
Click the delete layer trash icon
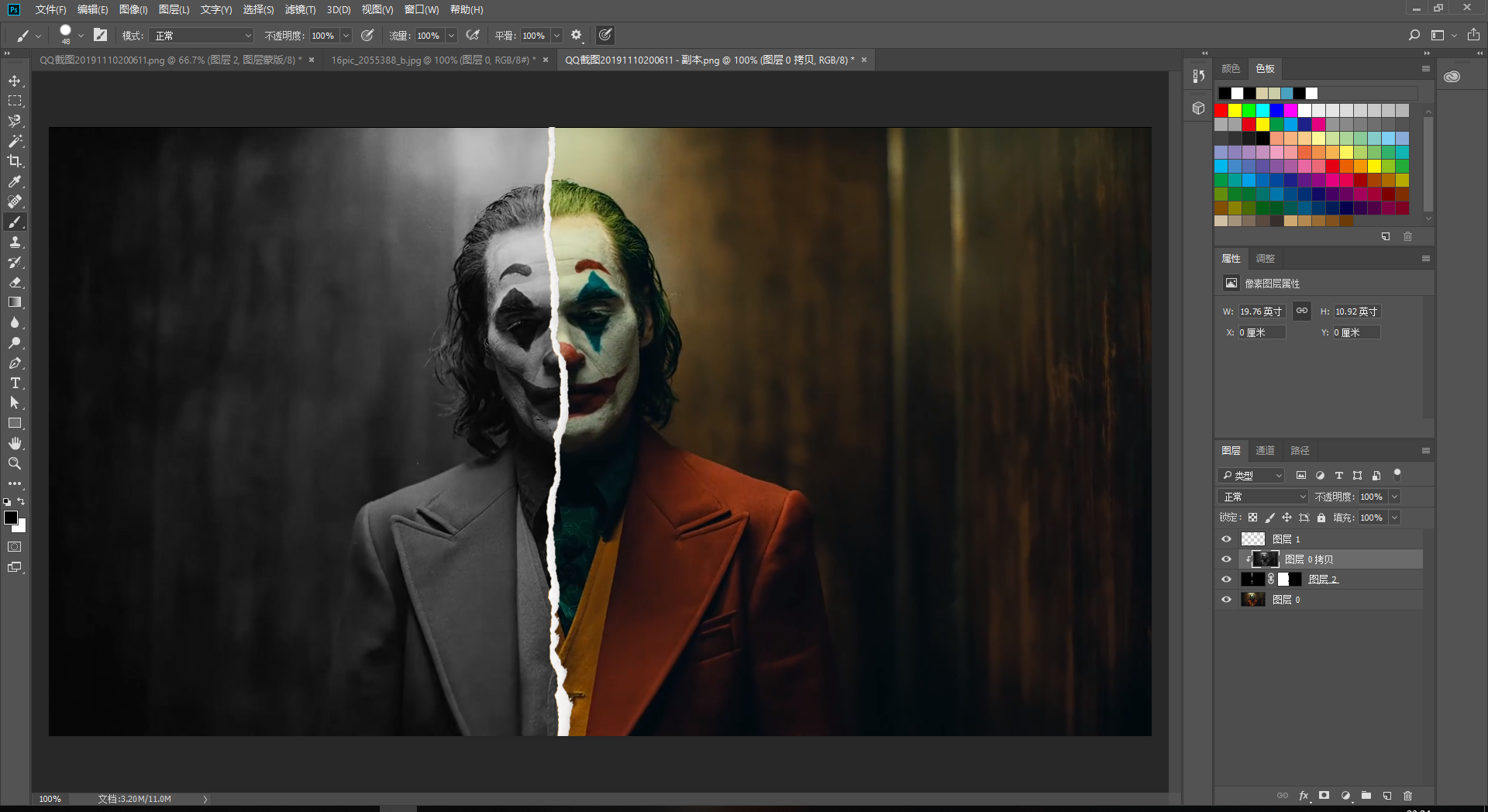coord(1407,796)
